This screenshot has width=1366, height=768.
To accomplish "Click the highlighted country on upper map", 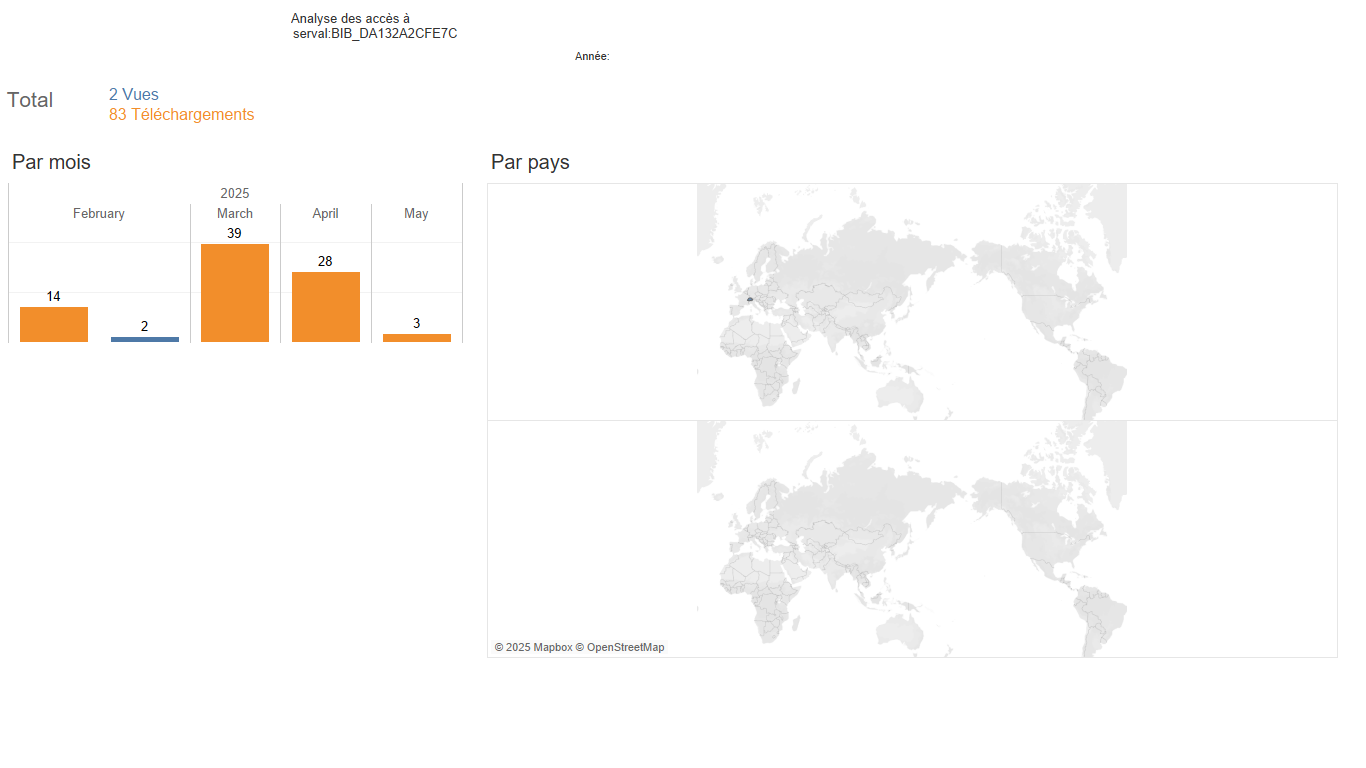I will click(749, 299).
